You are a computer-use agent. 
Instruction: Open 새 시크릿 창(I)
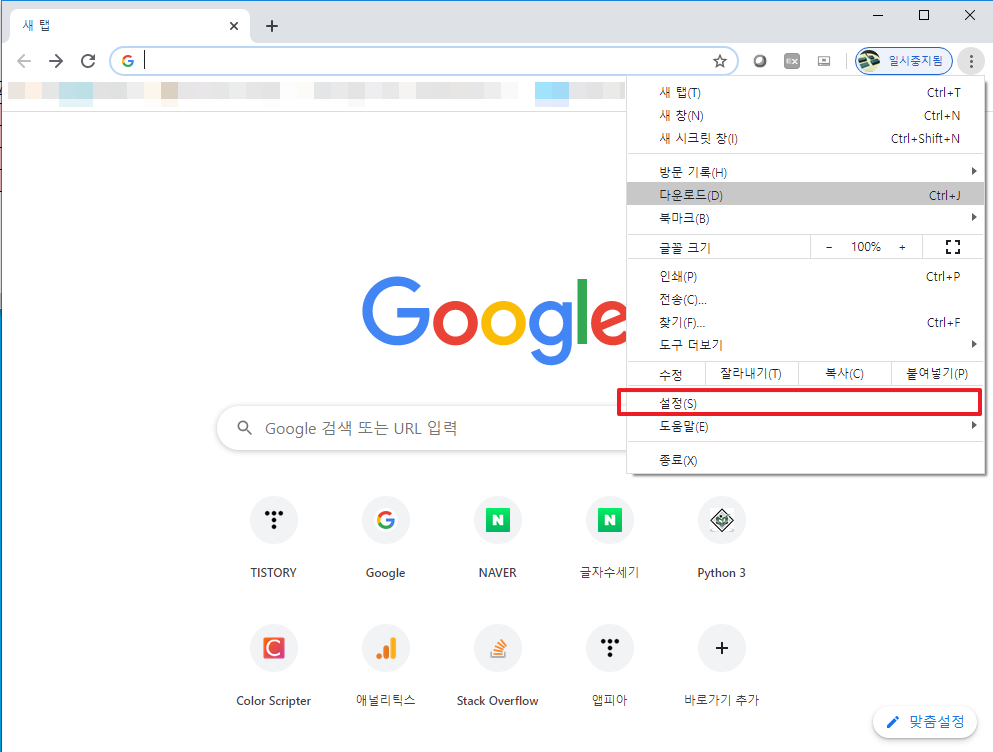coord(806,138)
